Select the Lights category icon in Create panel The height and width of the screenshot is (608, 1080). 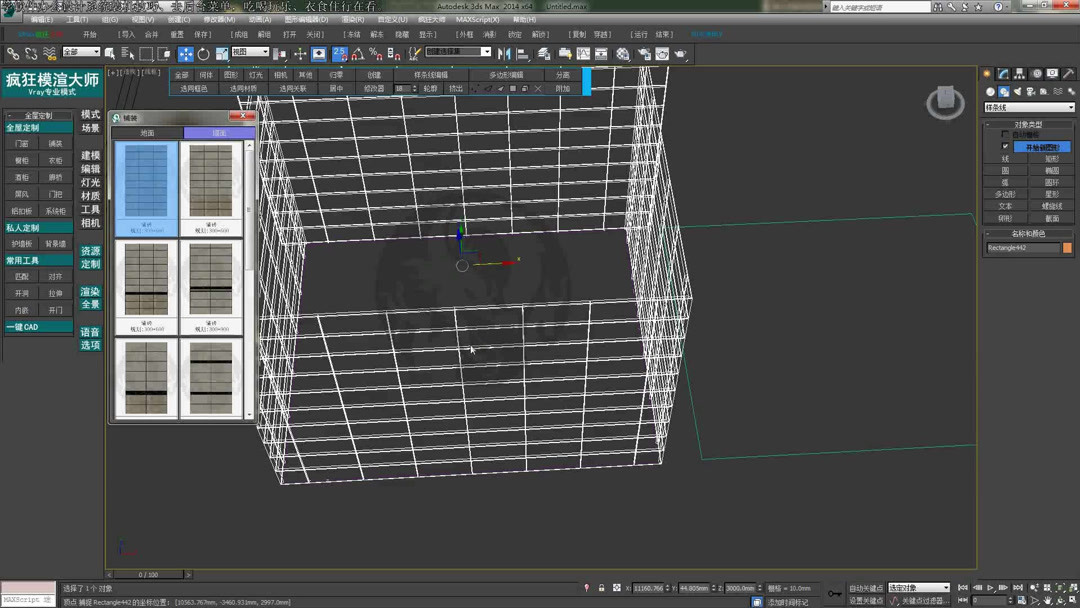1017,90
